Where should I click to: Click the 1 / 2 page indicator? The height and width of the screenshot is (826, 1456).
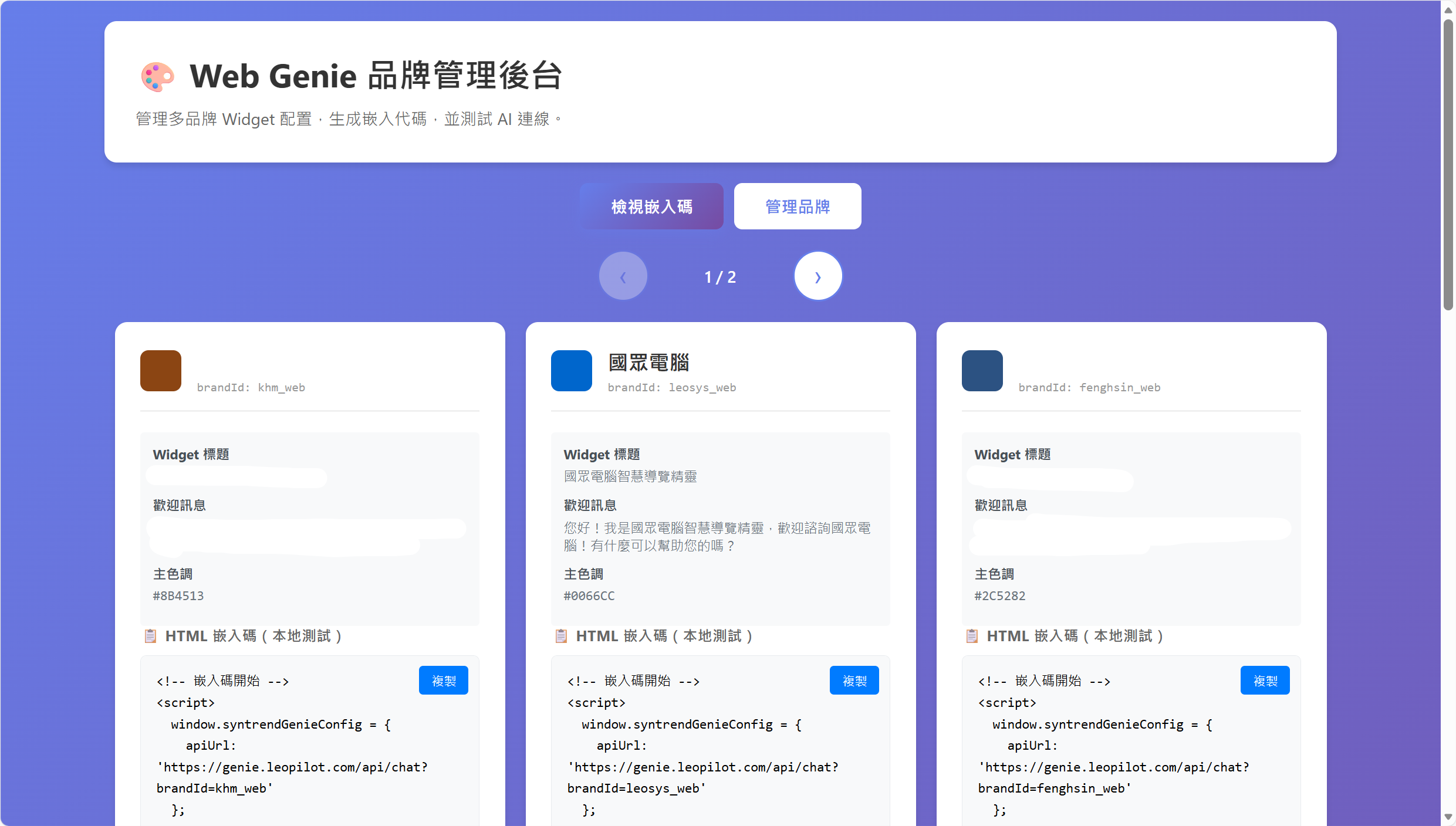pyautogui.click(x=720, y=276)
